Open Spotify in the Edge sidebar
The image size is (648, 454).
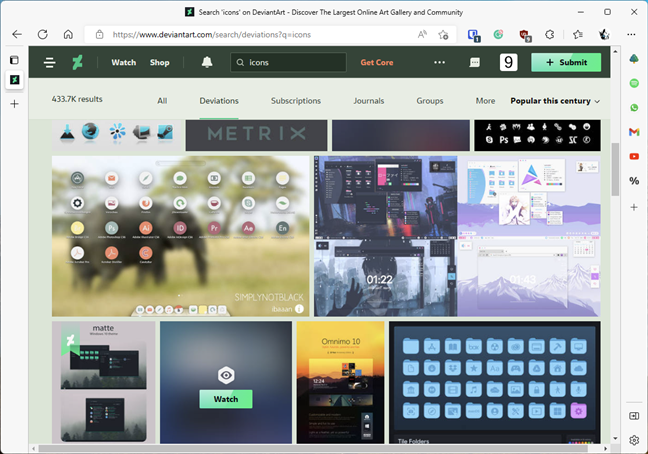click(x=634, y=82)
